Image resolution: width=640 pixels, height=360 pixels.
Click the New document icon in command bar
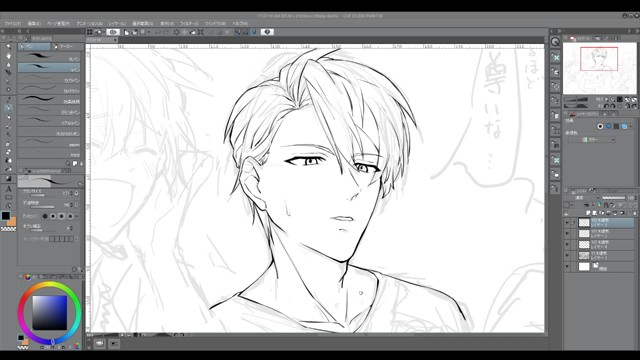(127, 32)
